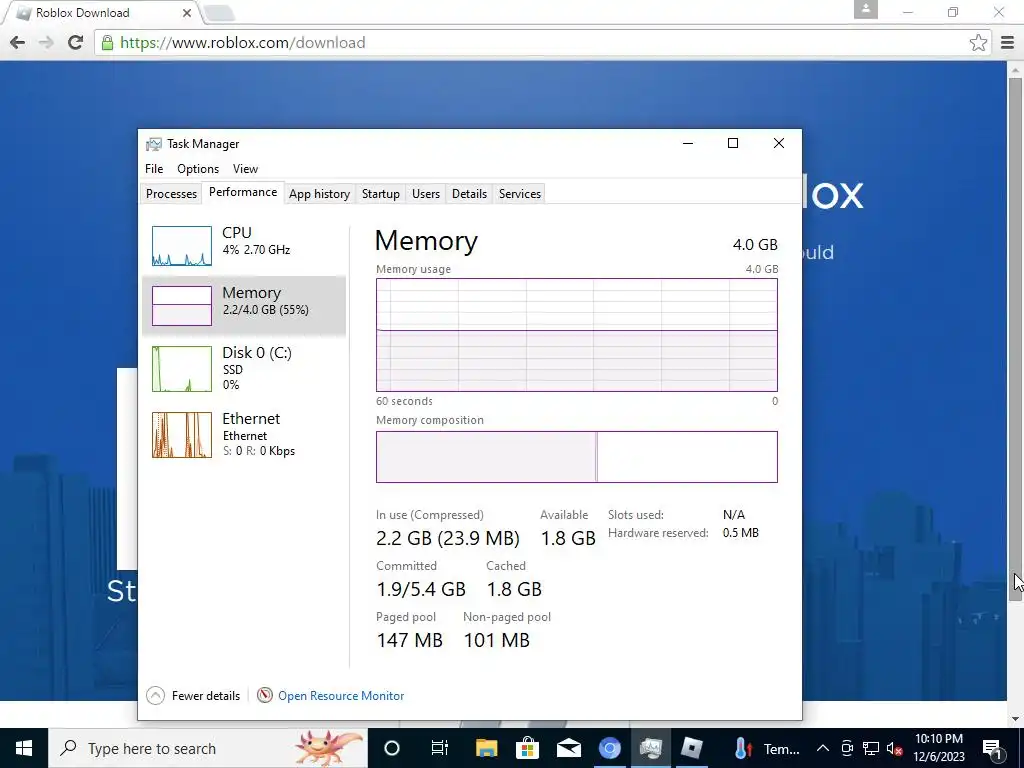This screenshot has width=1024, height=768.
Task: Click the green secure lock icon
Action: click(107, 42)
